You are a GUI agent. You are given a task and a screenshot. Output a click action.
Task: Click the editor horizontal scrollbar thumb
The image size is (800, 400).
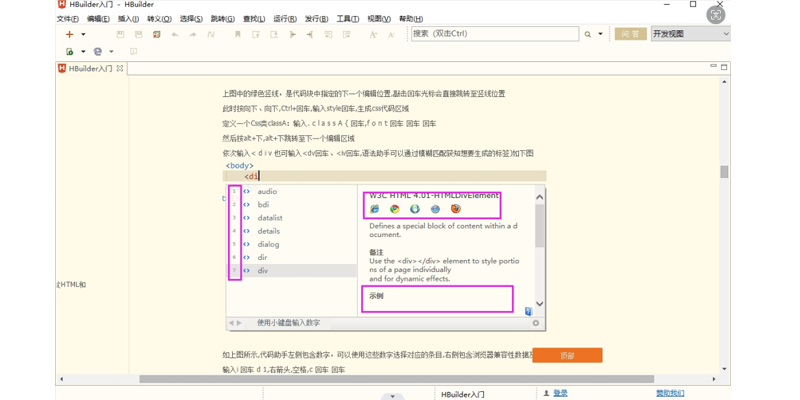396,379
